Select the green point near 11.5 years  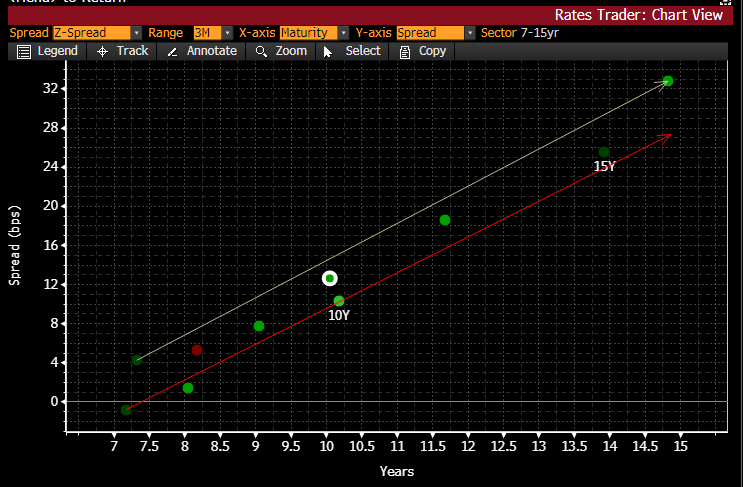point(444,220)
